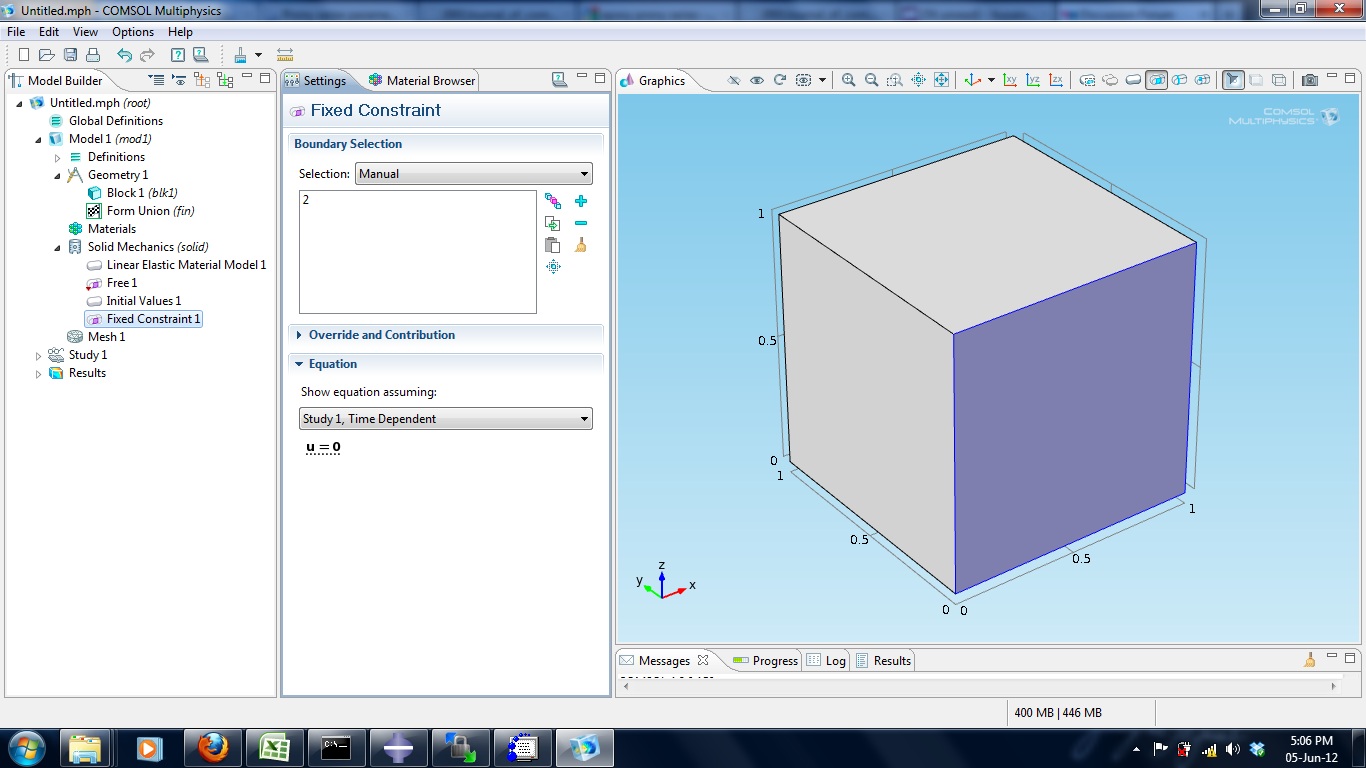1366x768 pixels.
Task: Select the Block 1 (blk1) tree item
Action: (132, 193)
